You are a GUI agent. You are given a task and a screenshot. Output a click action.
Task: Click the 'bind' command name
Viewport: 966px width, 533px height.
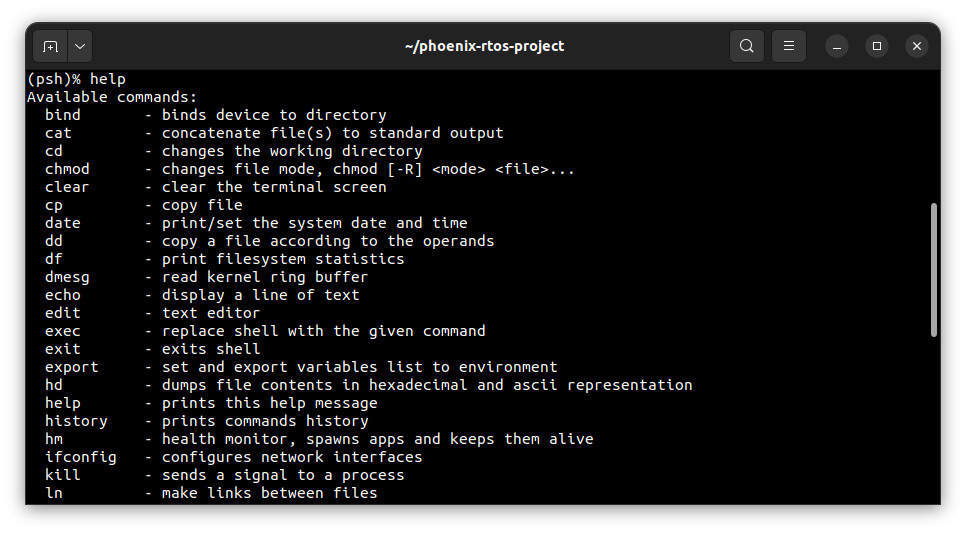coord(63,115)
